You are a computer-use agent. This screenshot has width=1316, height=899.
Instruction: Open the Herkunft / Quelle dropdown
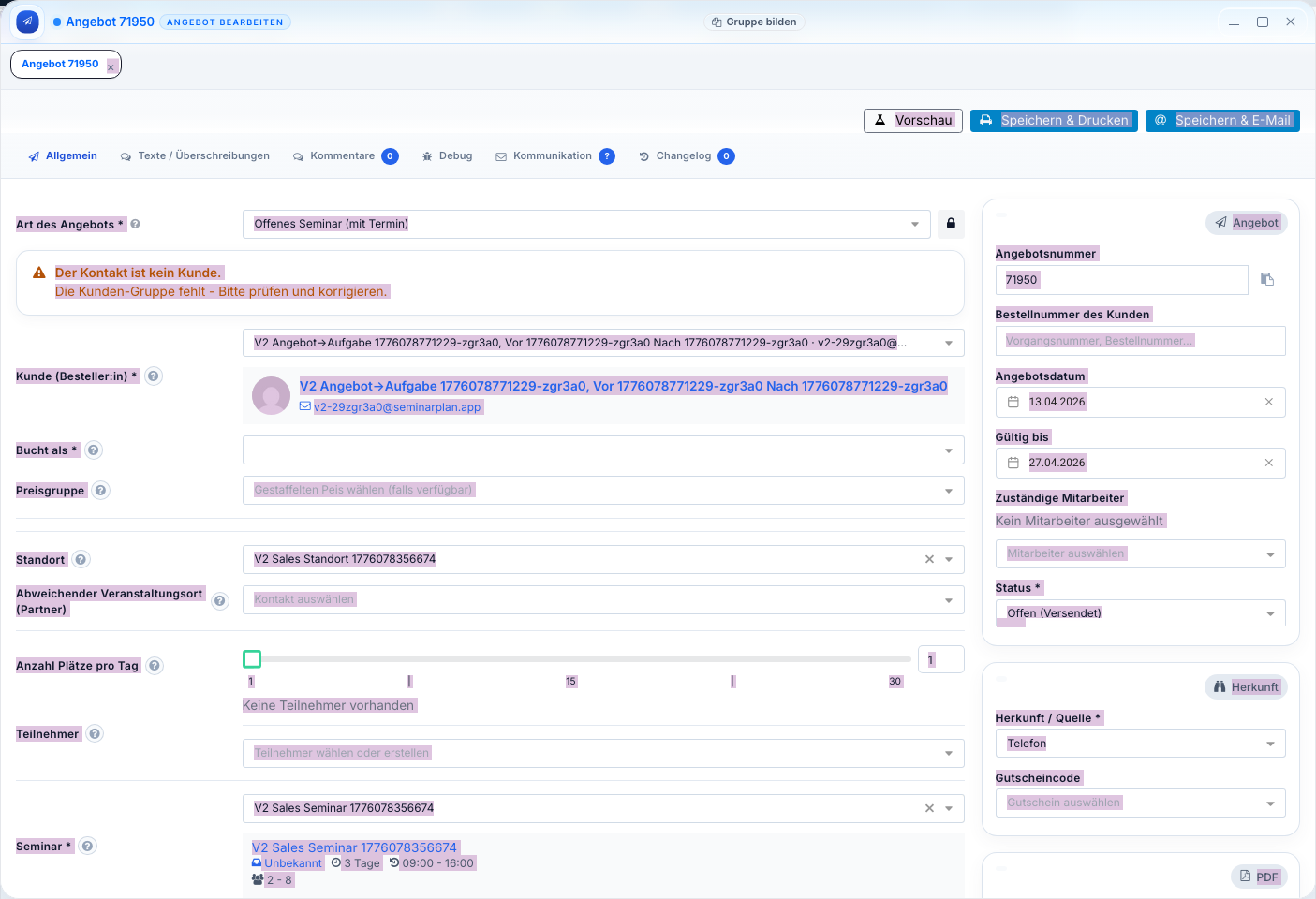[1270, 744]
